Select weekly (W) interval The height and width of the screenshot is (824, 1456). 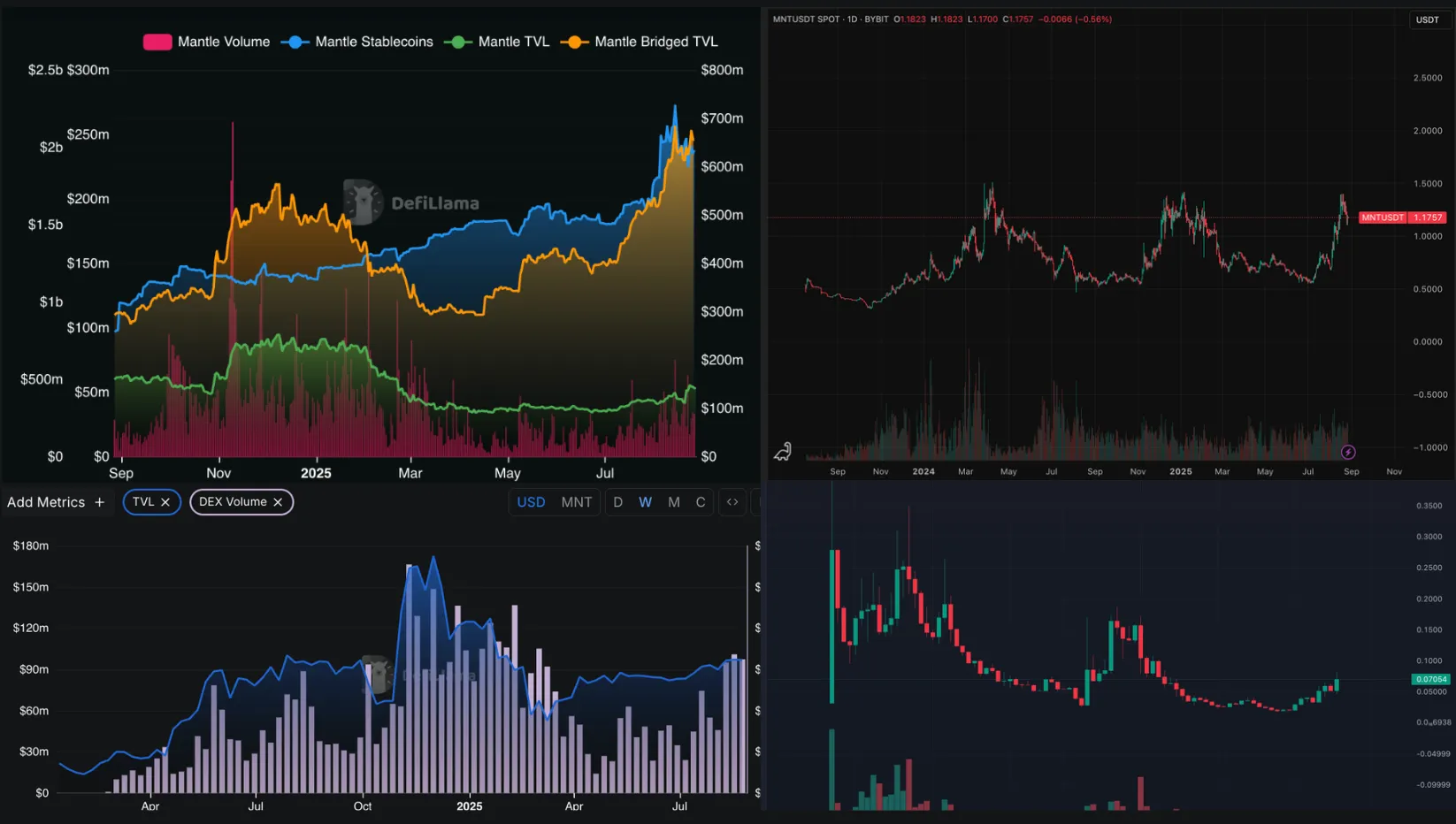(x=645, y=502)
